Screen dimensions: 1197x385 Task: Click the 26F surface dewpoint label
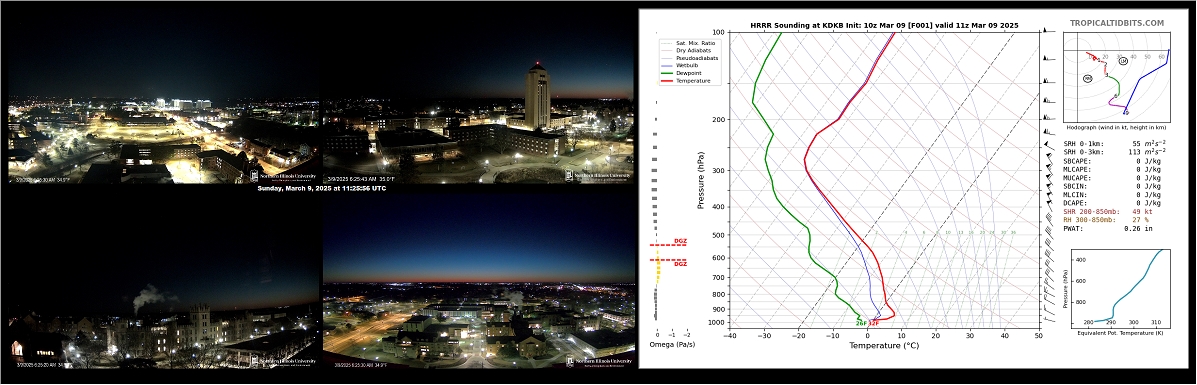click(861, 324)
